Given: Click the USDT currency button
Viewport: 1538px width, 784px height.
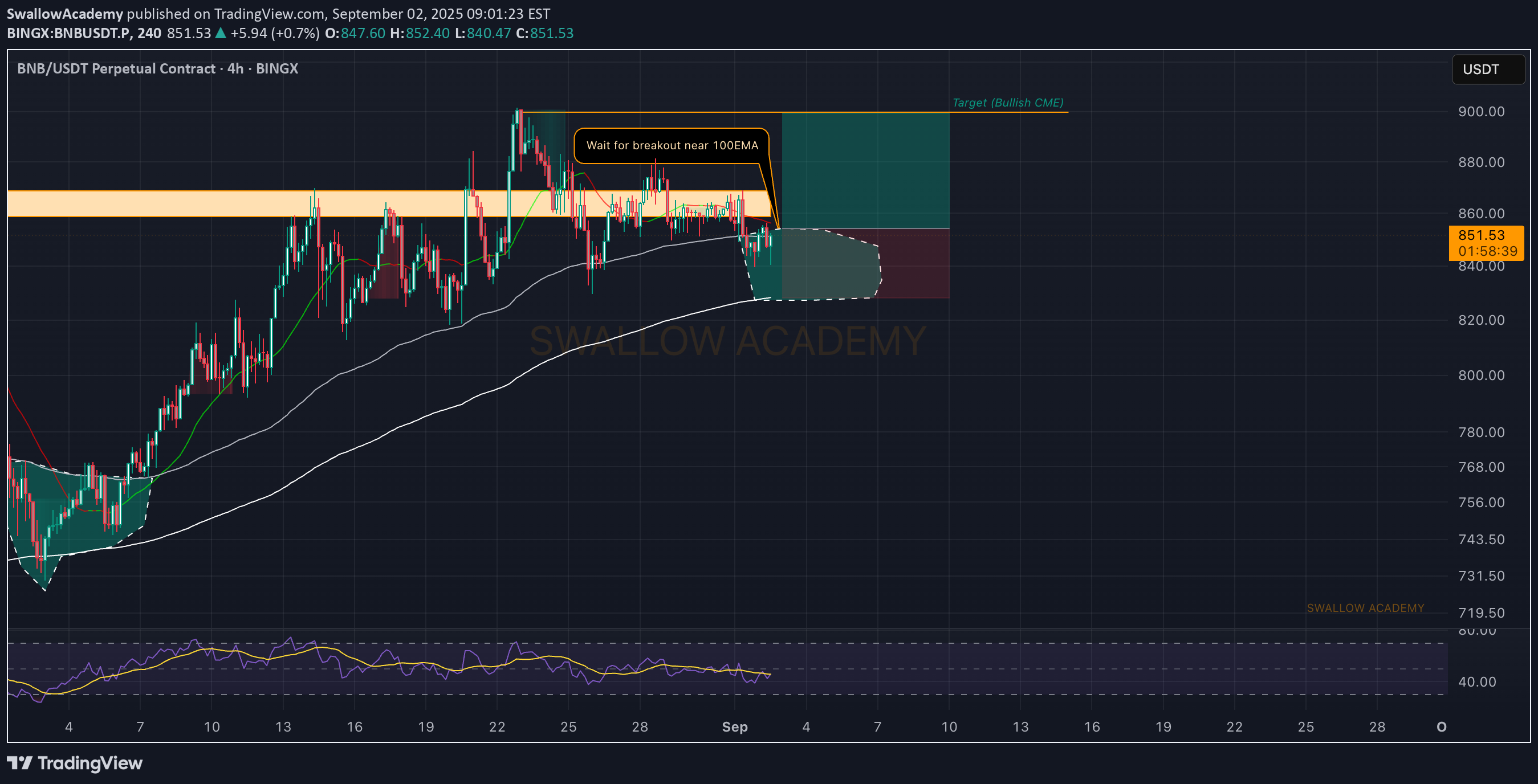Looking at the screenshot, I should point(1488,69).
